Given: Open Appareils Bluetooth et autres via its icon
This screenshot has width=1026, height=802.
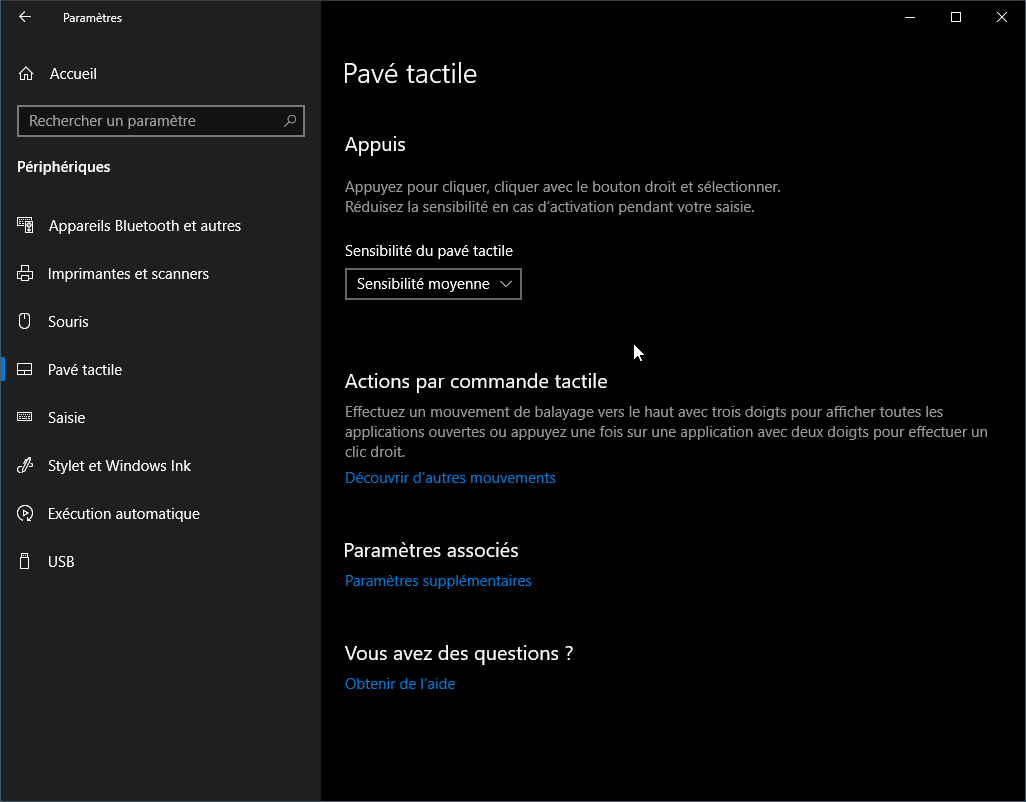Looking at the screenshot, I should point(26,226).
